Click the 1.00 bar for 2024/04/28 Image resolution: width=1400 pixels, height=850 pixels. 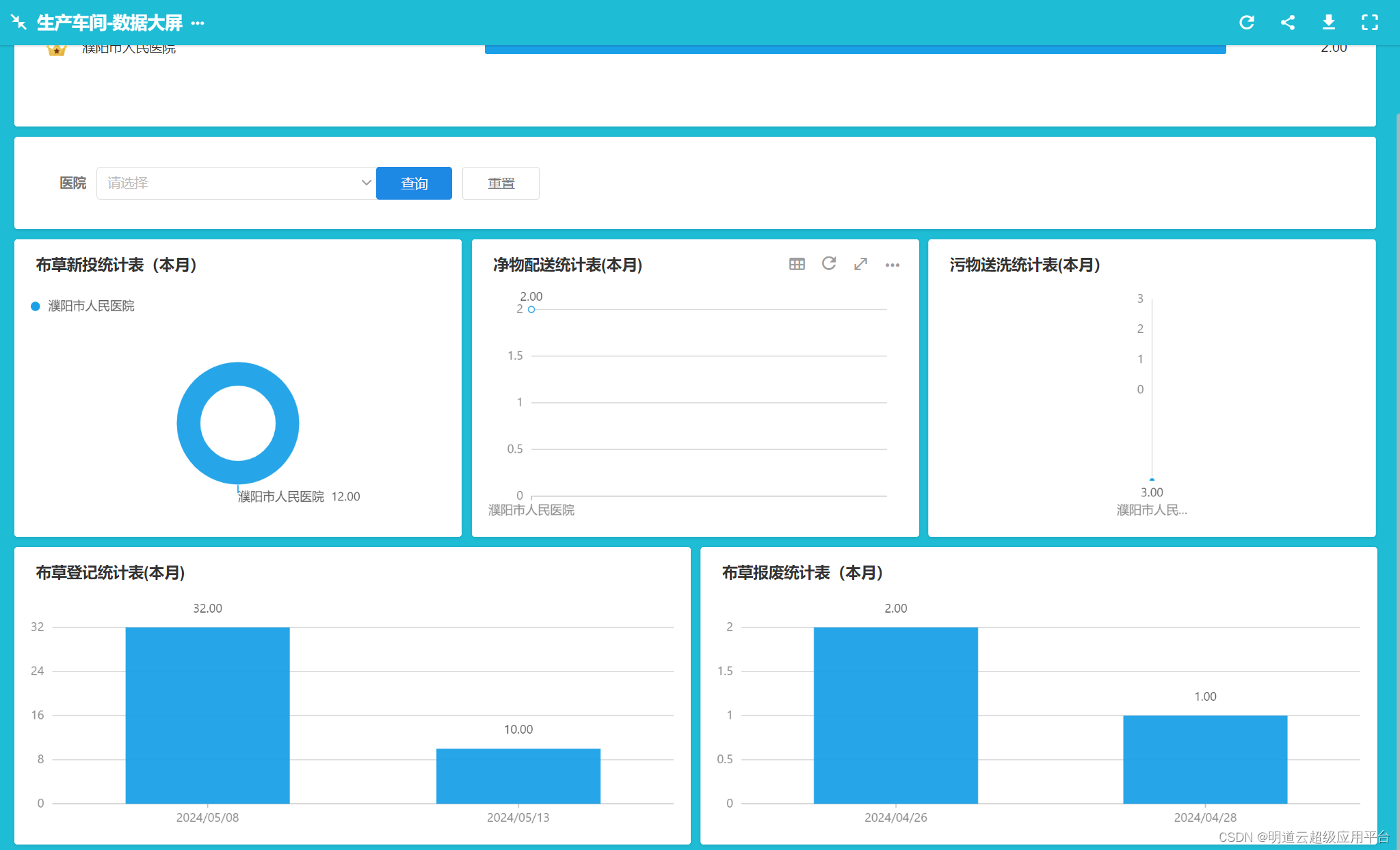point(1205,760)
